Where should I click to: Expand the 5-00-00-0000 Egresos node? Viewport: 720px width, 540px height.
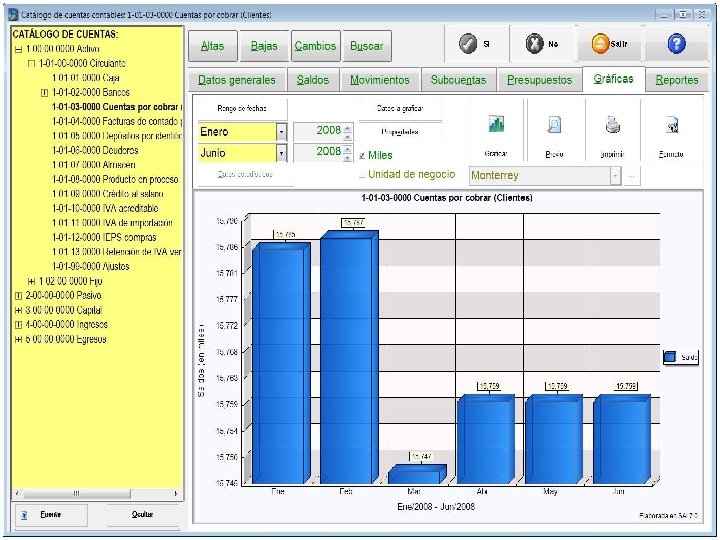pyautogui.click(x=18, y=339)
